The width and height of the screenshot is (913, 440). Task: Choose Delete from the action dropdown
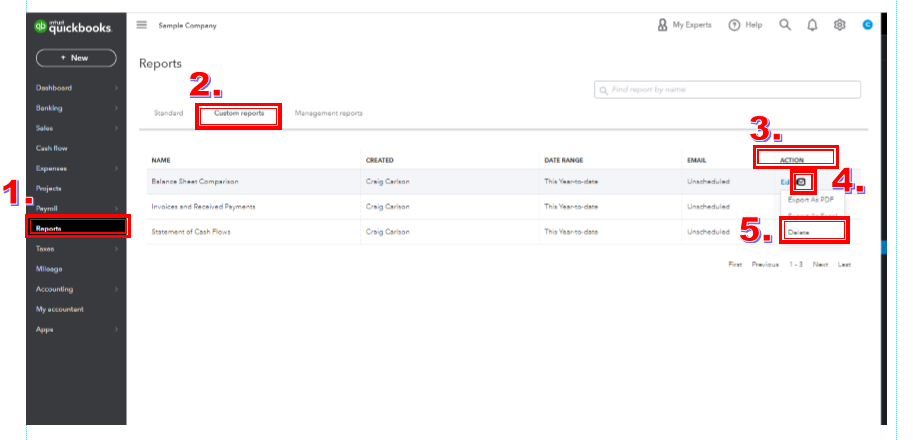798,232
